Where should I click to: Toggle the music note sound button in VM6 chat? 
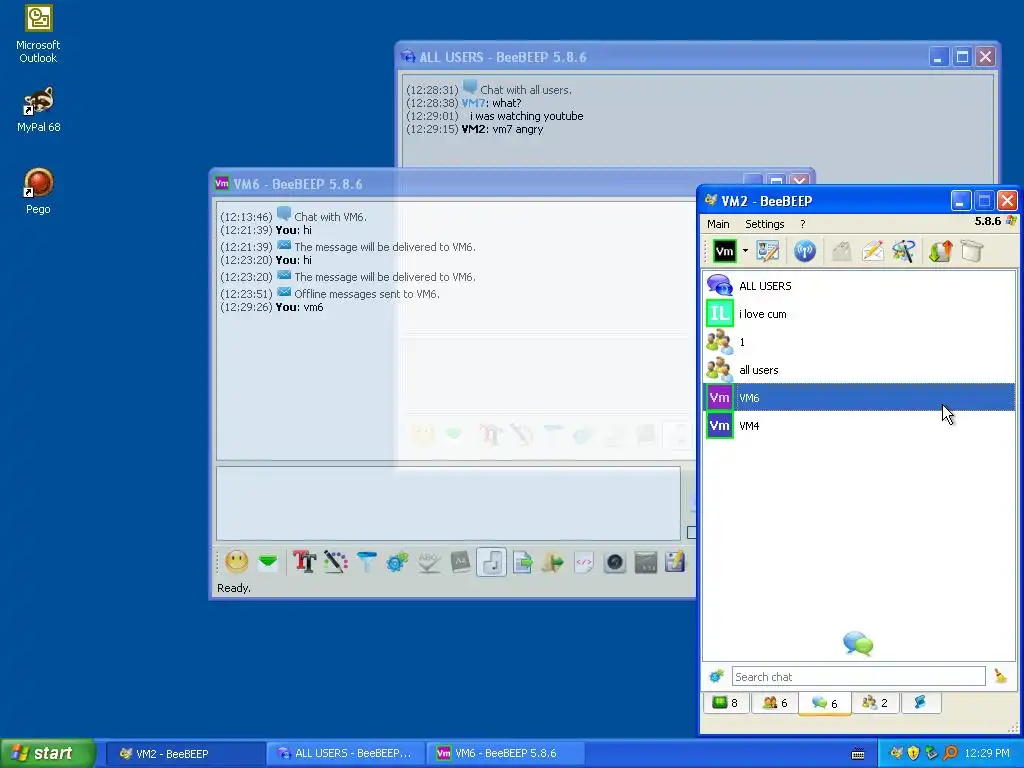[x=491, y=562]
